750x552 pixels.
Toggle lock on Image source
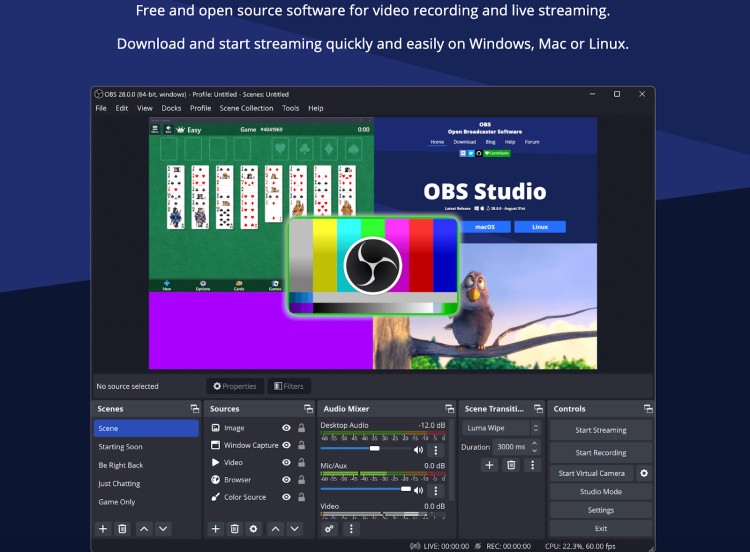(x=301, y=428)
